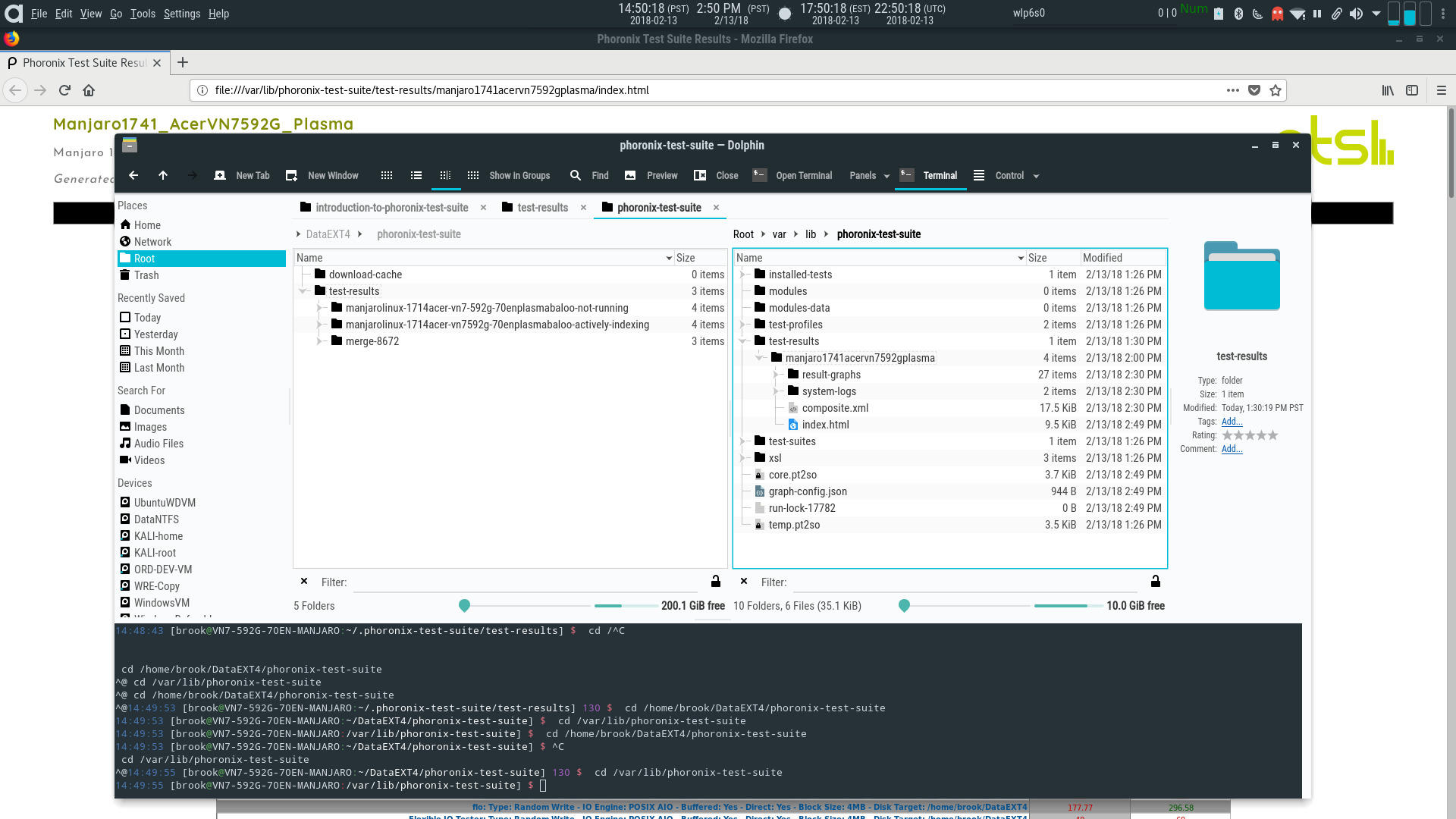Switch to Details view mode
The width and height of the screenshot is (1456, 819).
[x=446, y=175]
